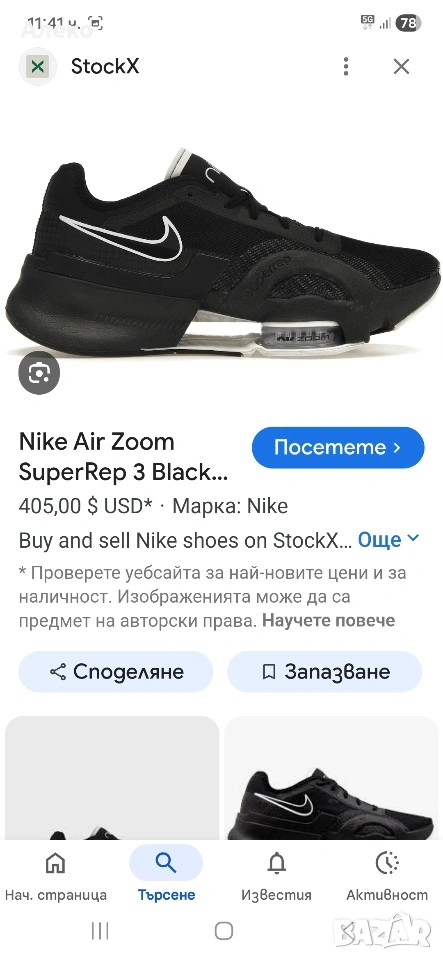The width and height of the screenshot is (443, 960).
Task: Open the Научете повече link
Action: tap(329, 620)
